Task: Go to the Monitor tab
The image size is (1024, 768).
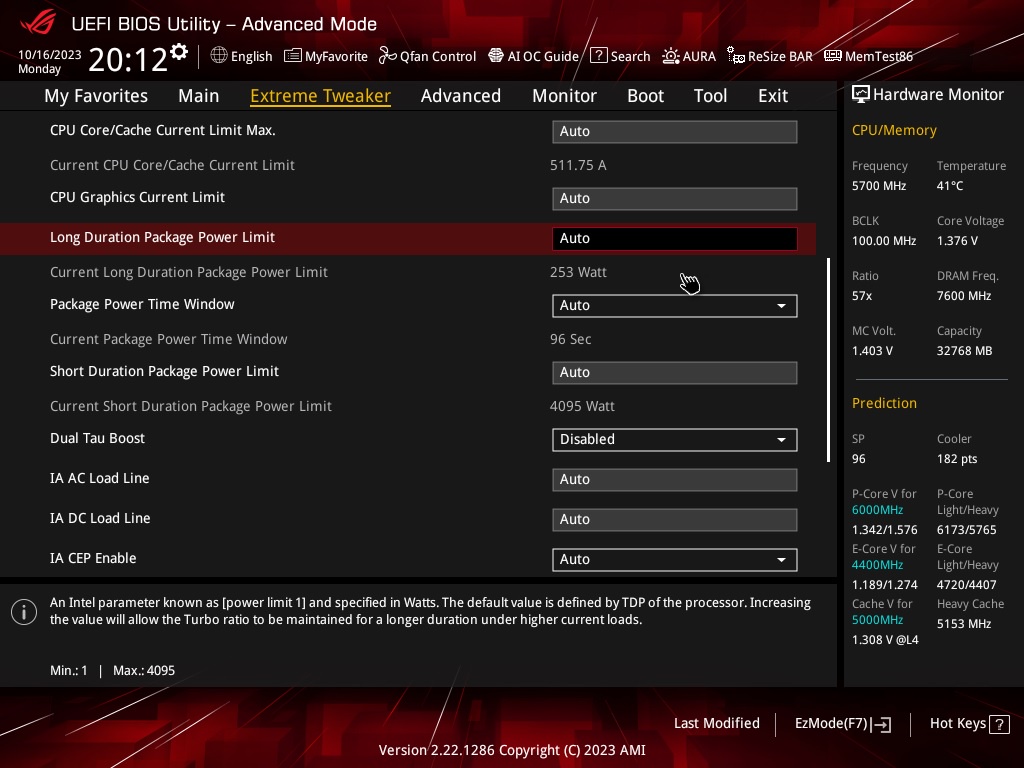Action: tap(564, 96)
